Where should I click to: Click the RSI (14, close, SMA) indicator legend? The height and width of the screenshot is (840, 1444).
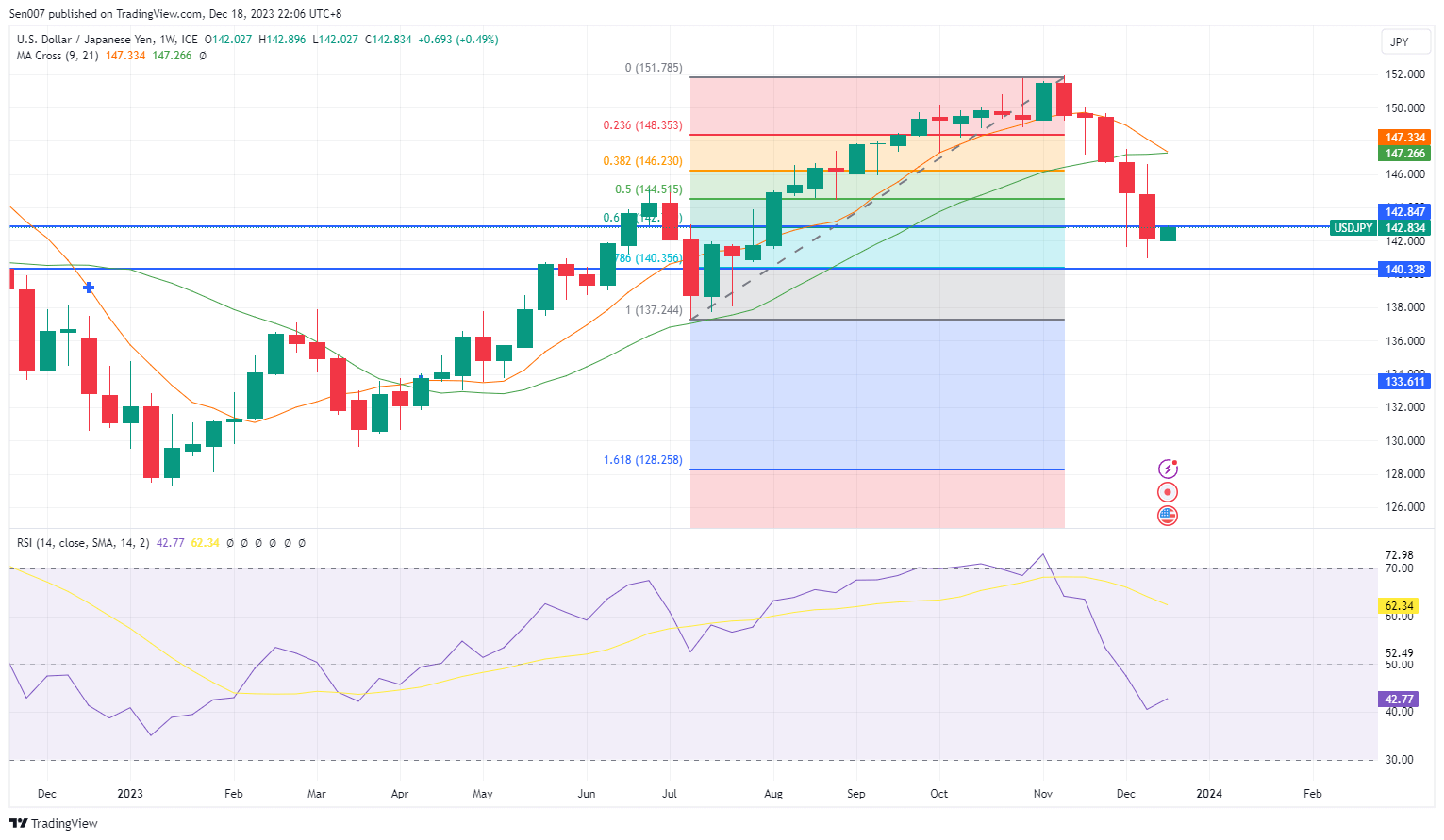83,543
